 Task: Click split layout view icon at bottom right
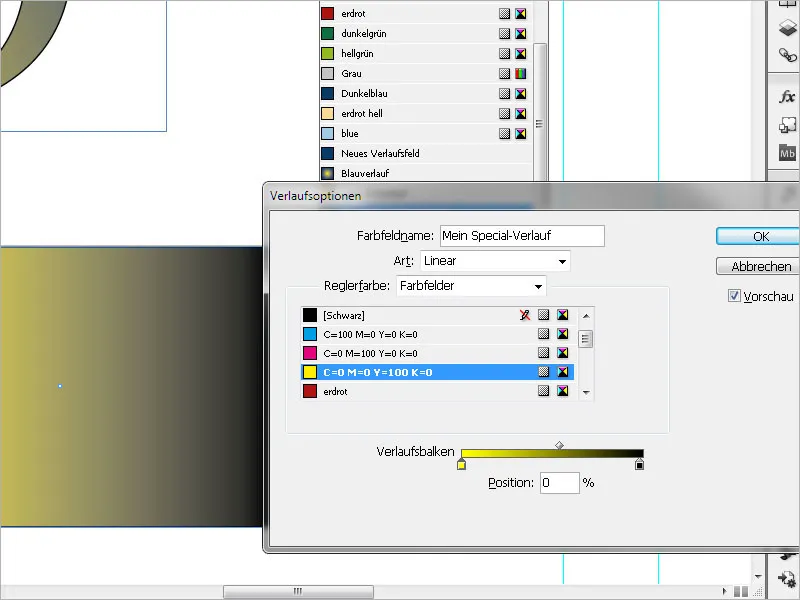[x=741, y=591]
